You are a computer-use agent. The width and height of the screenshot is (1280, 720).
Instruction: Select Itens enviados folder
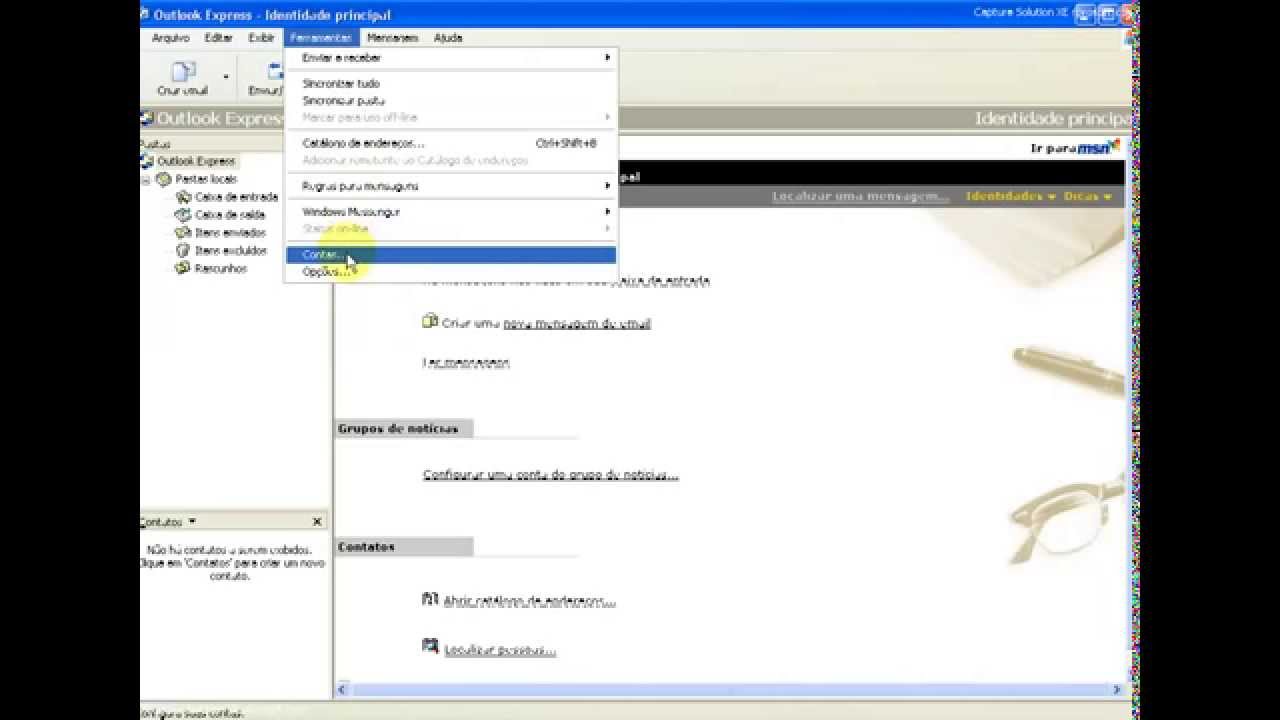pyautogui.click(x=230, y=233)
